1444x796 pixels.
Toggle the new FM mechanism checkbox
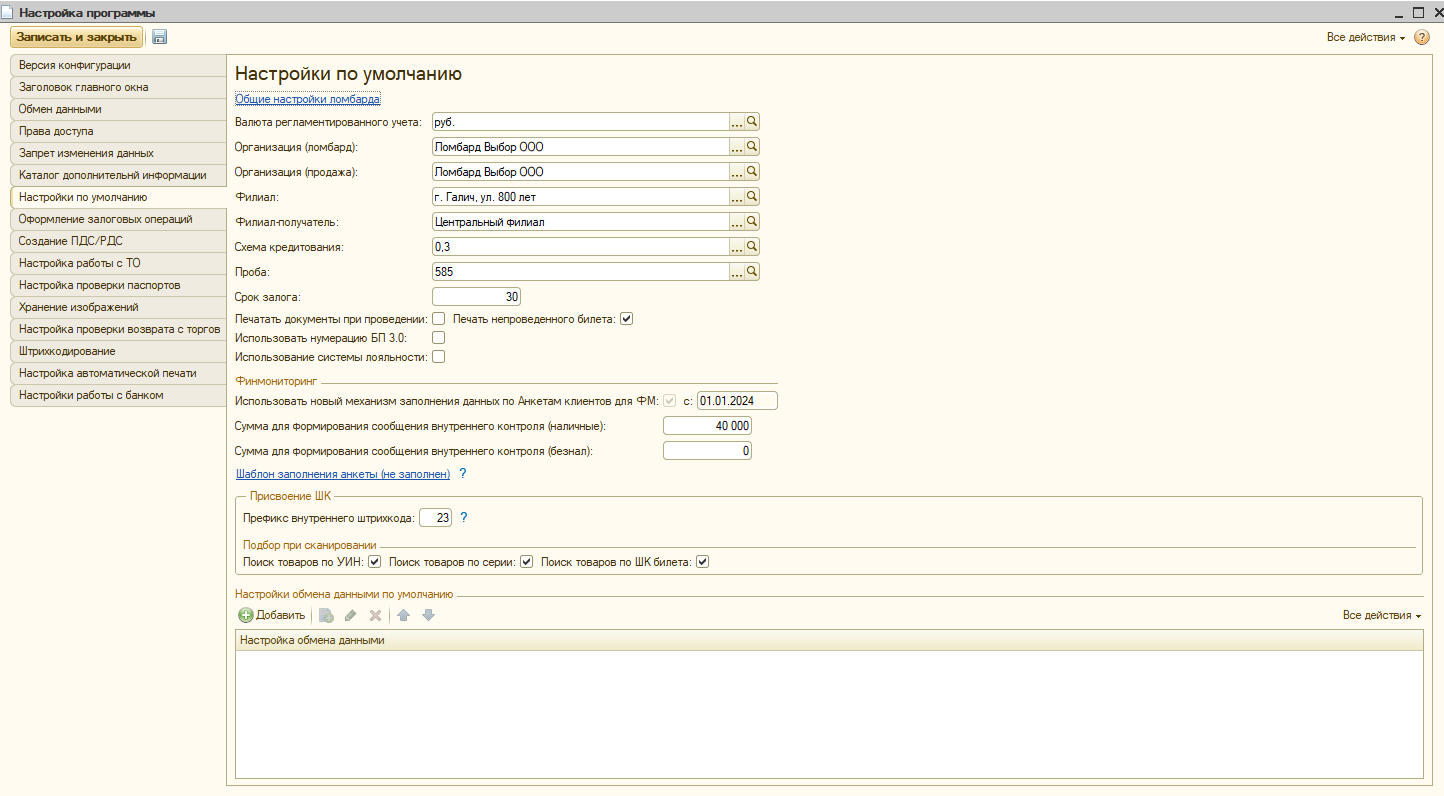[670, 401]
